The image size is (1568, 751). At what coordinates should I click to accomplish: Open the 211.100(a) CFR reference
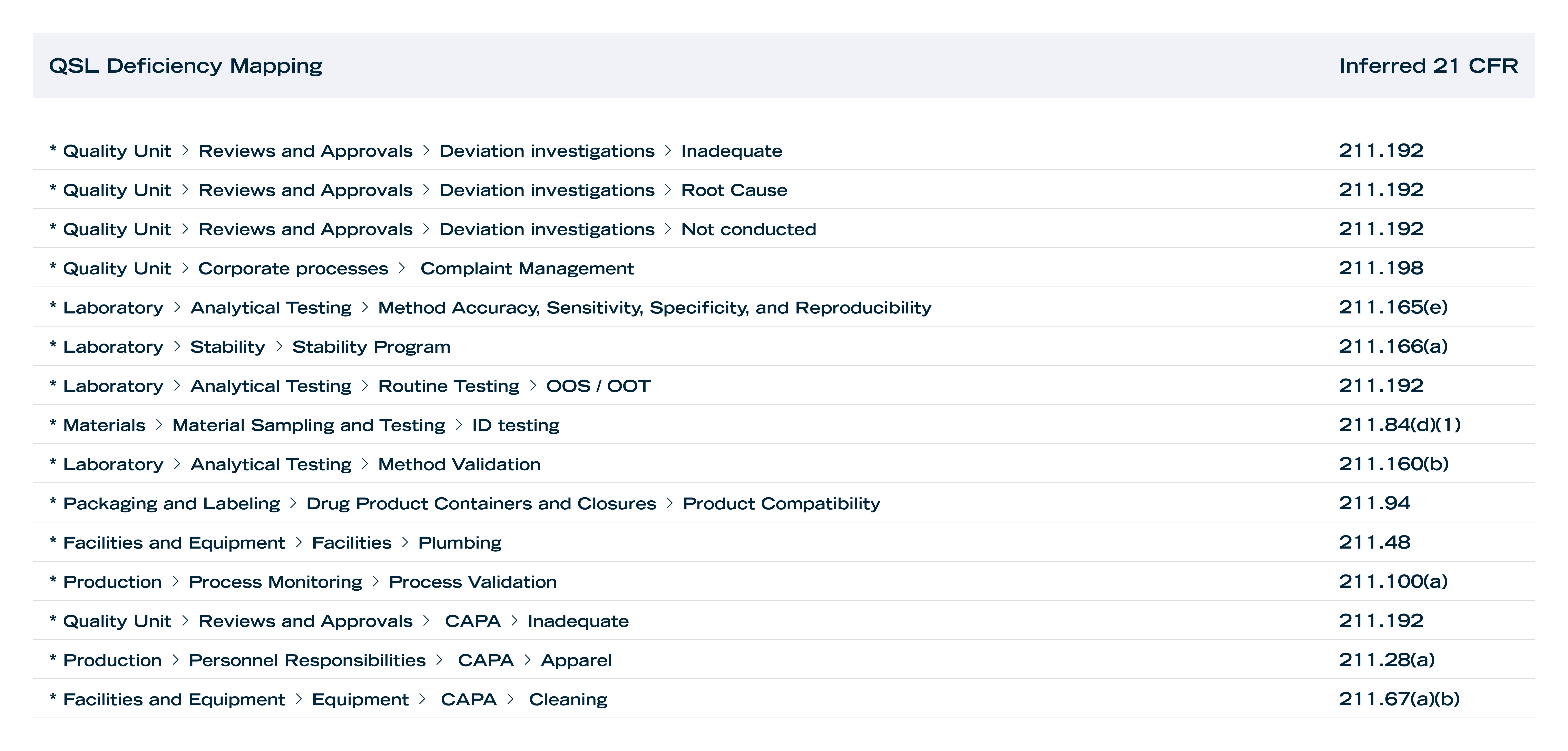[1393, 582]
